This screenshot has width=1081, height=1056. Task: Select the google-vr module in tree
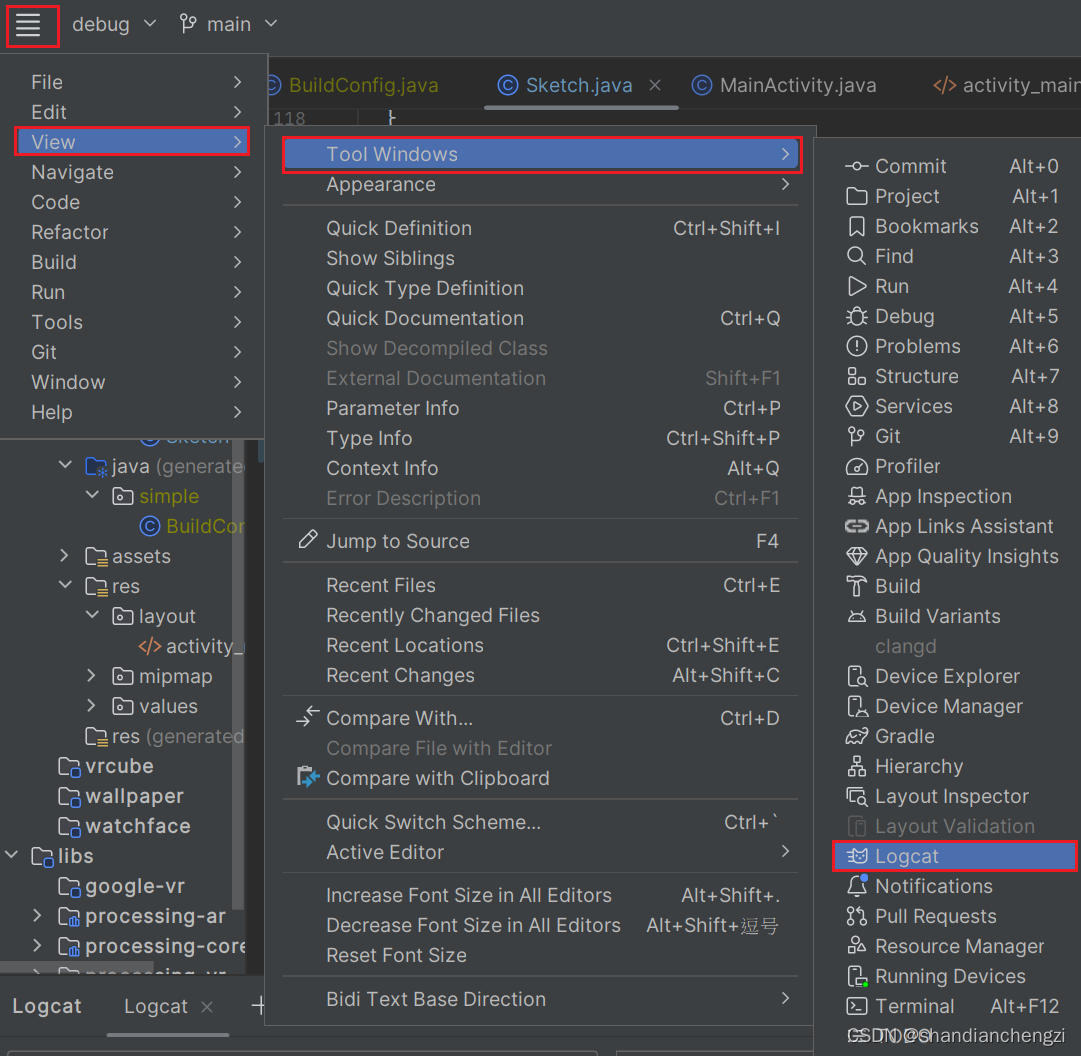[x=121, y=886]
